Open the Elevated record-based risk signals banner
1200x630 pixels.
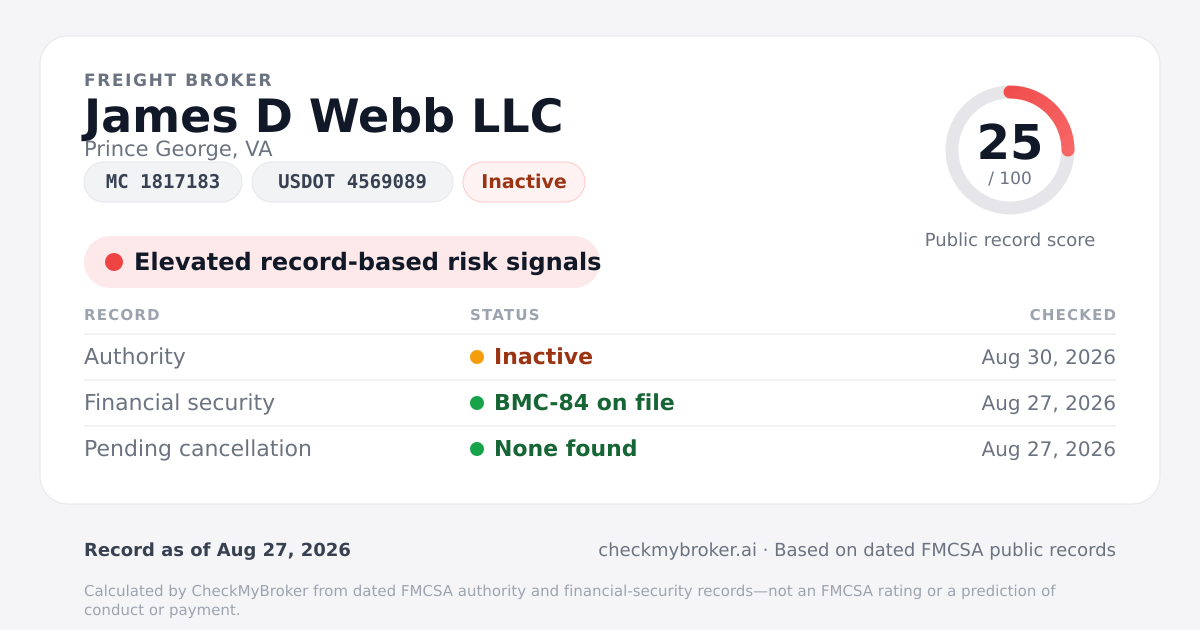[x=342, y=262]
